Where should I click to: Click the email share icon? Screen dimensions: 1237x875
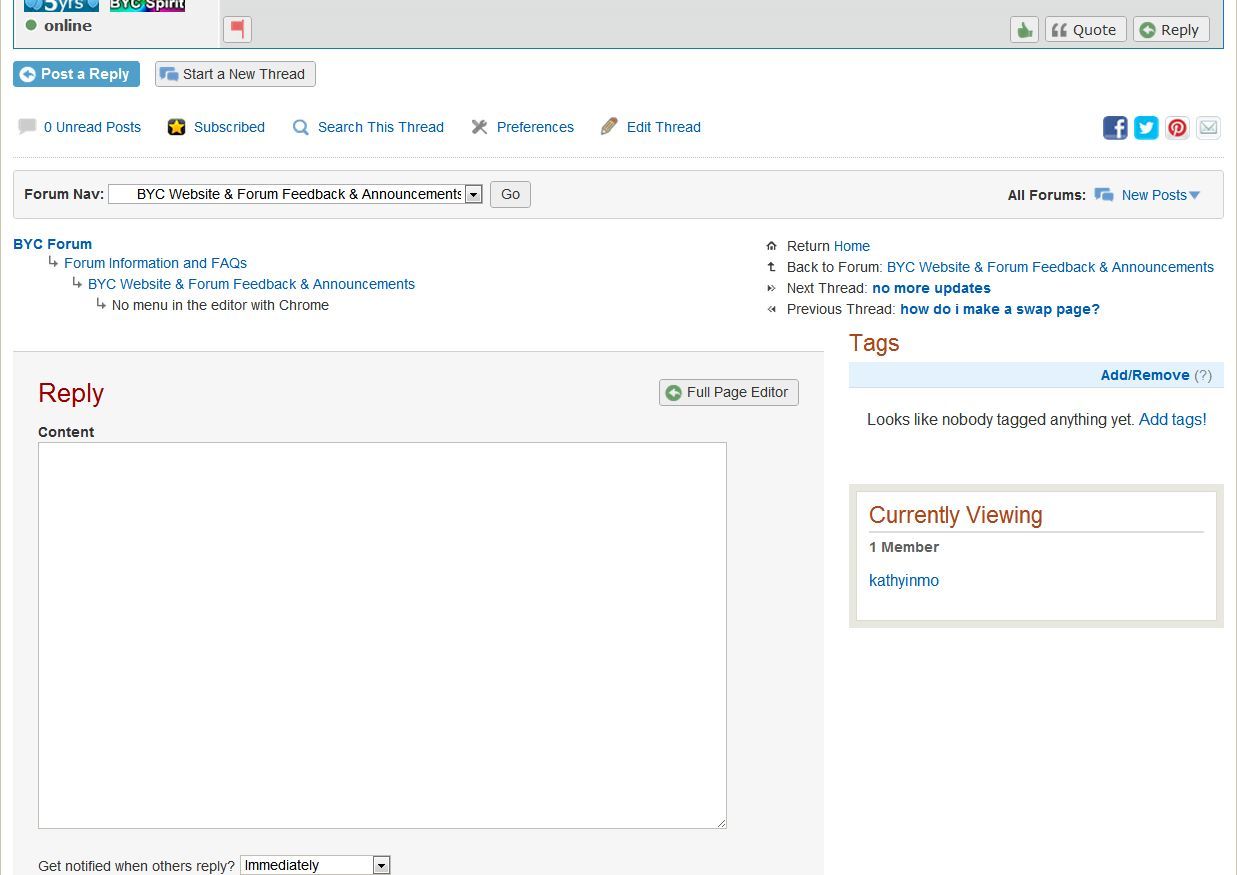pyautogui.click(x=1208, y=127)
